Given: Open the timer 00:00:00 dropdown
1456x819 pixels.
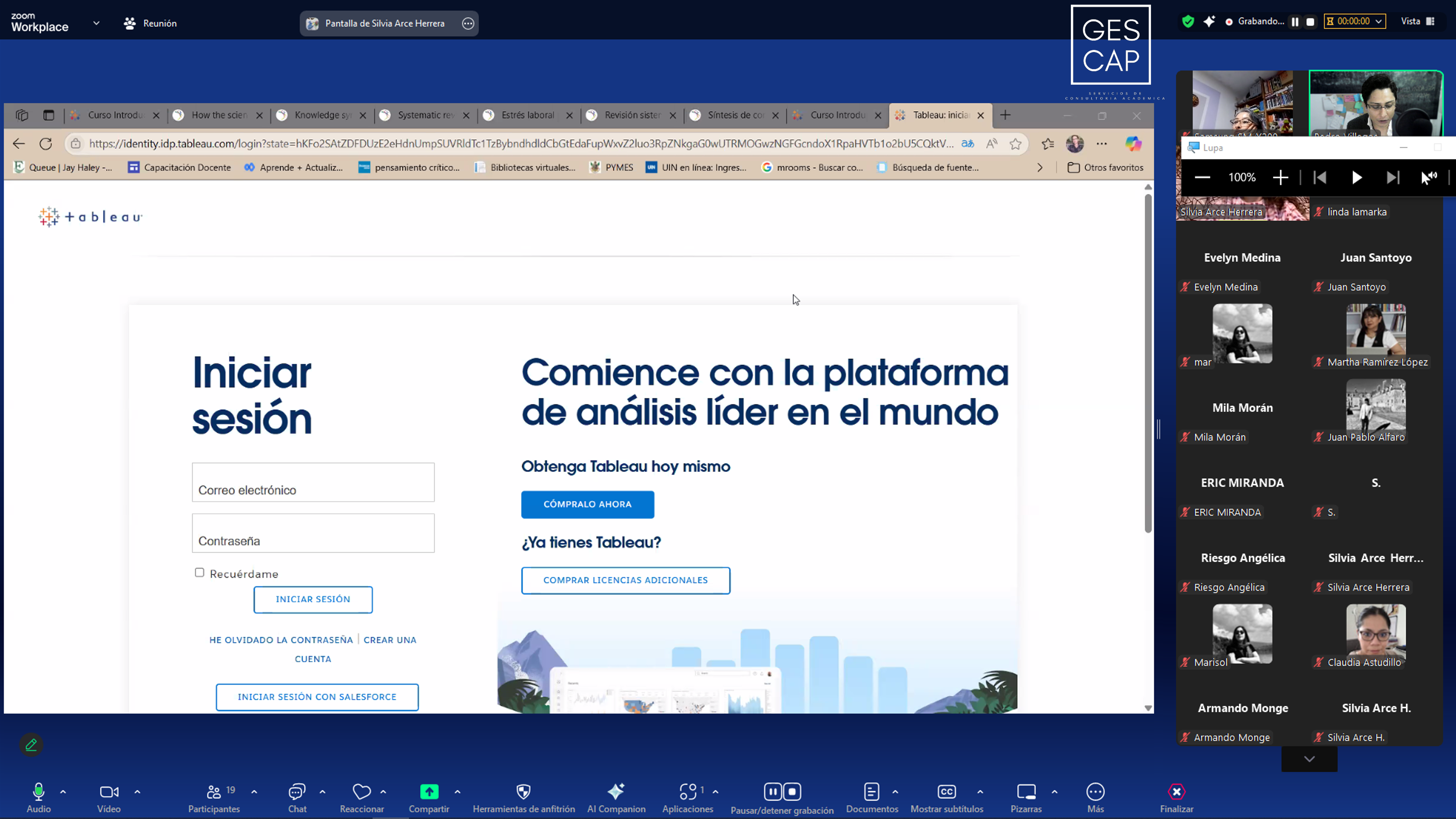Looking at the screenshot, I should pos(1355,22).
